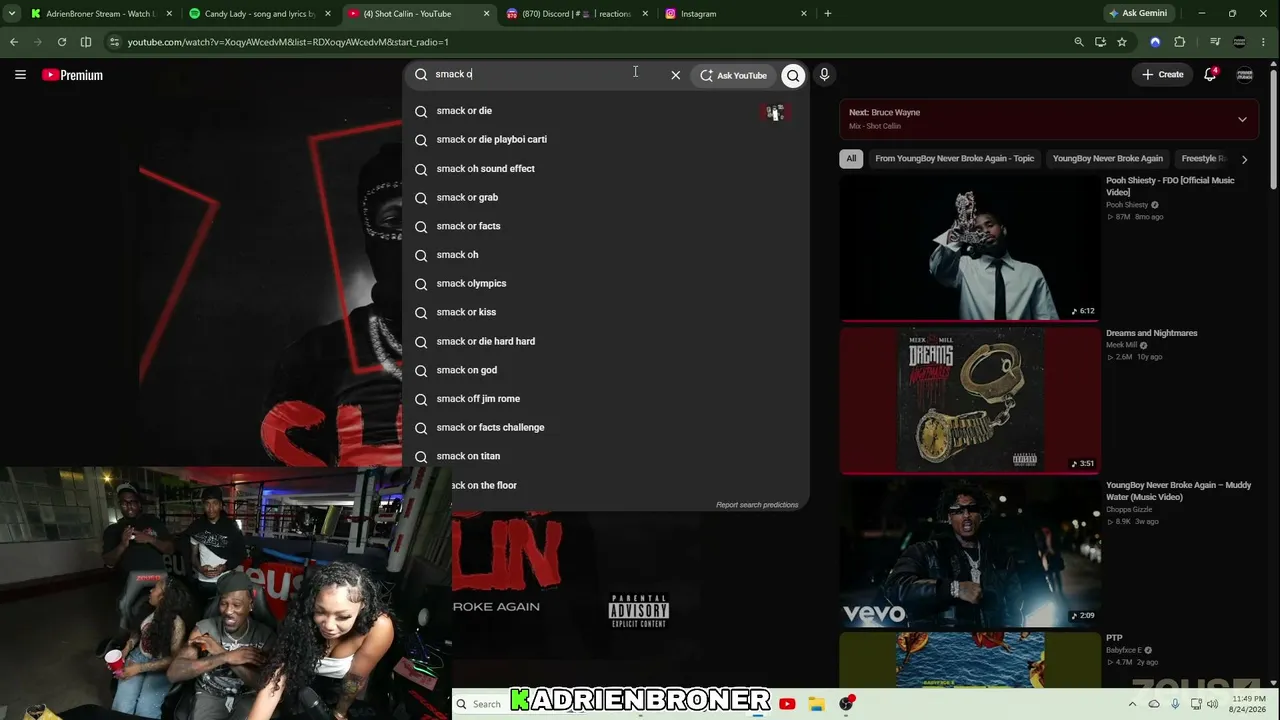Toggle the browser side panel

coord(86,42)
